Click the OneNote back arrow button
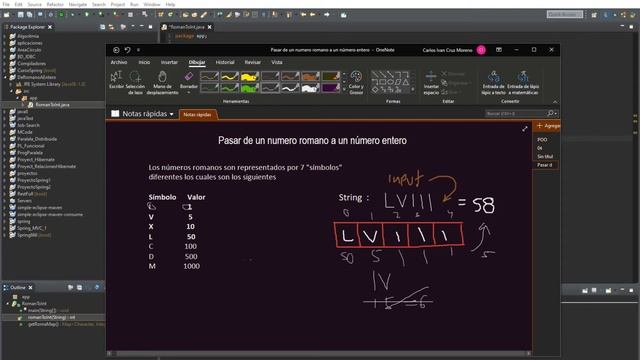 pyautogui.click(x=116, y=50)
